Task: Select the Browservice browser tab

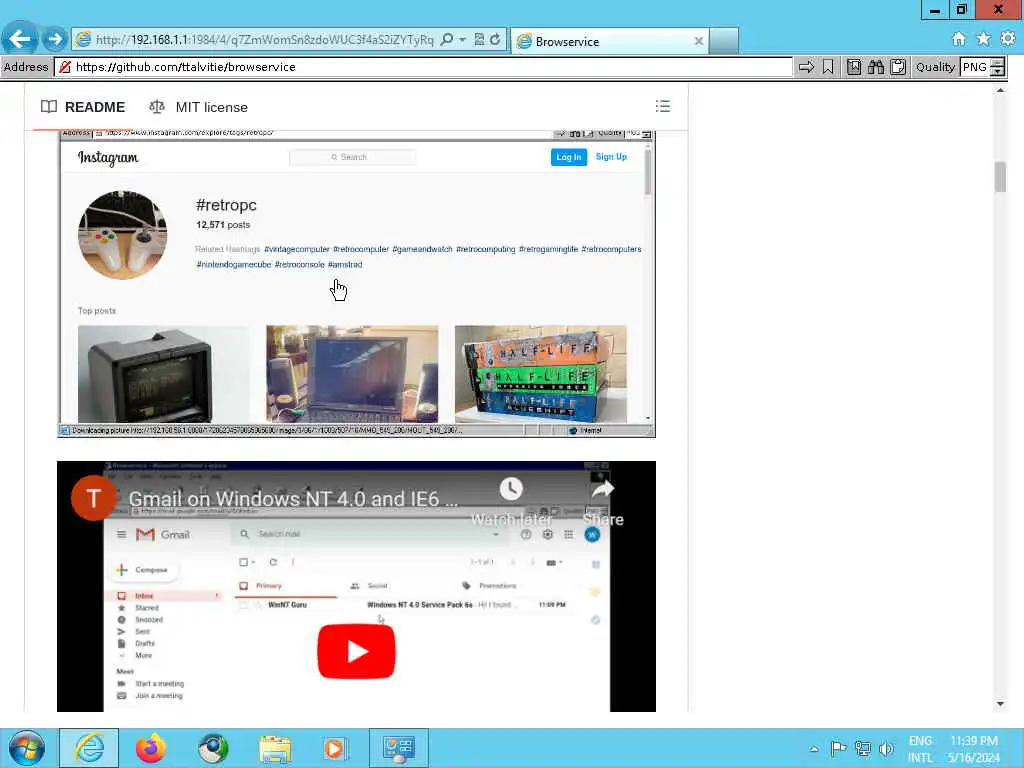Action: point(609,41)
